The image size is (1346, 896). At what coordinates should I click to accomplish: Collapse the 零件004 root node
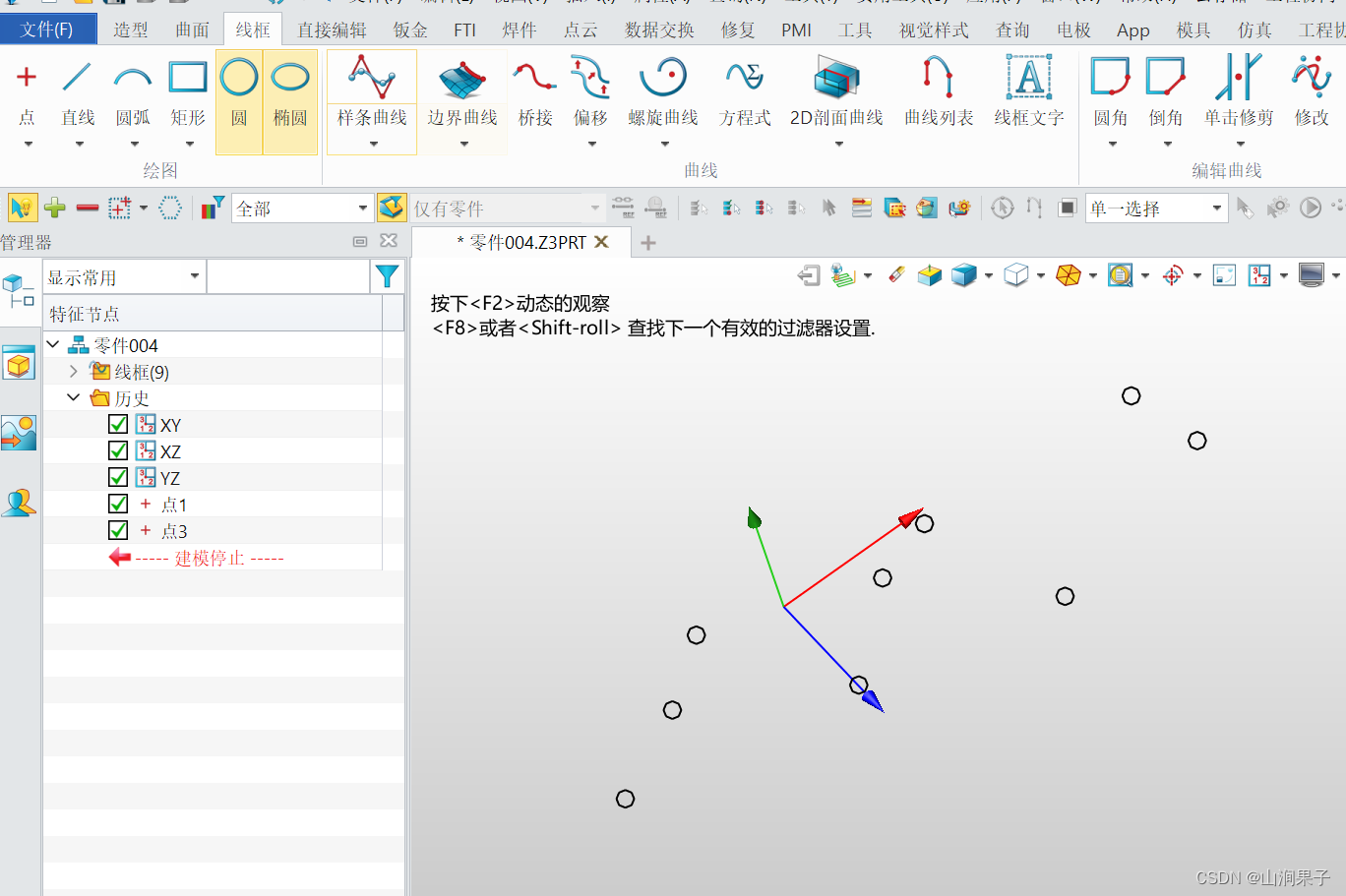tap(53, 344)
